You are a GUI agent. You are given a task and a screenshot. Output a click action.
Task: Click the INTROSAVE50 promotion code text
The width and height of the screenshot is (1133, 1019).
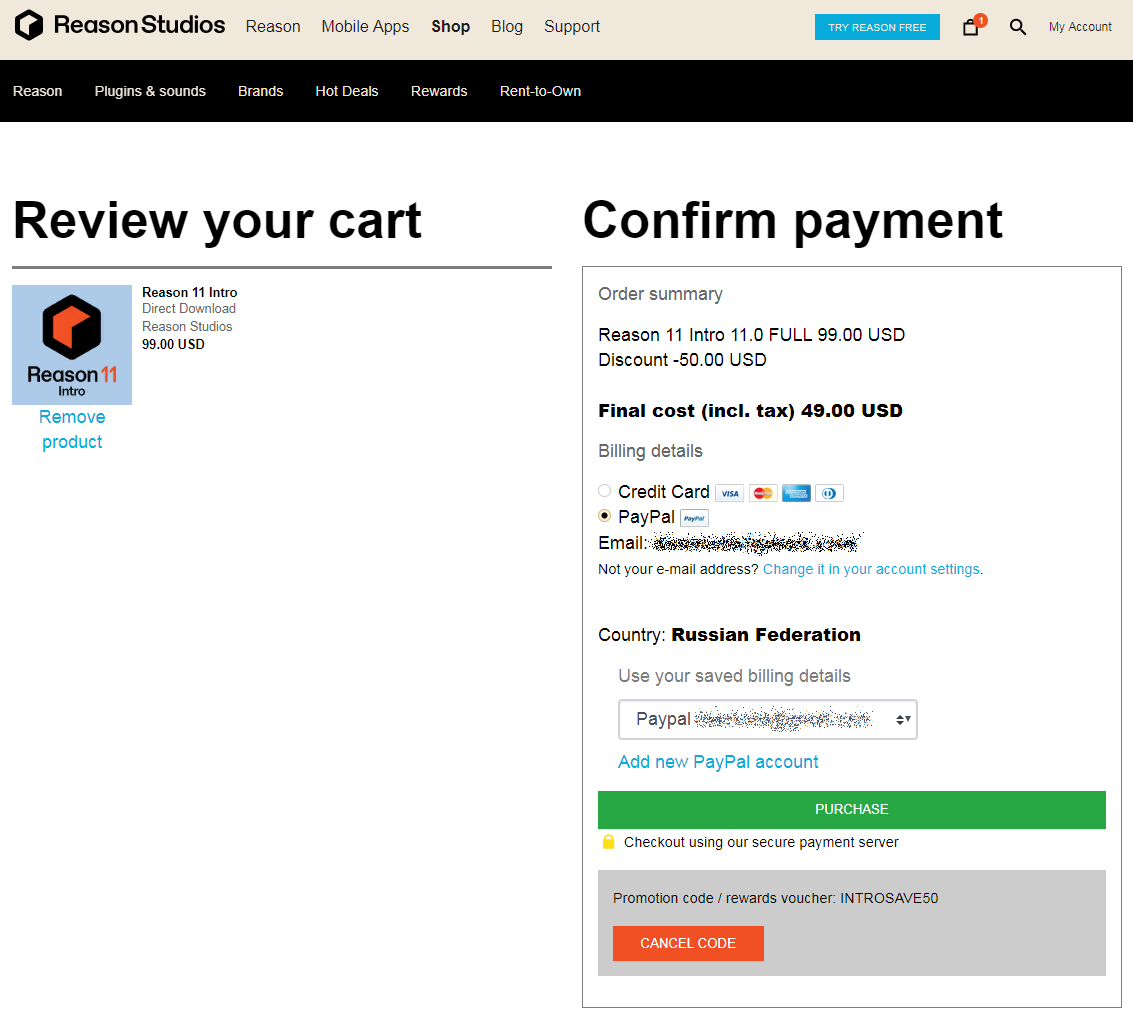click(889, 898)
